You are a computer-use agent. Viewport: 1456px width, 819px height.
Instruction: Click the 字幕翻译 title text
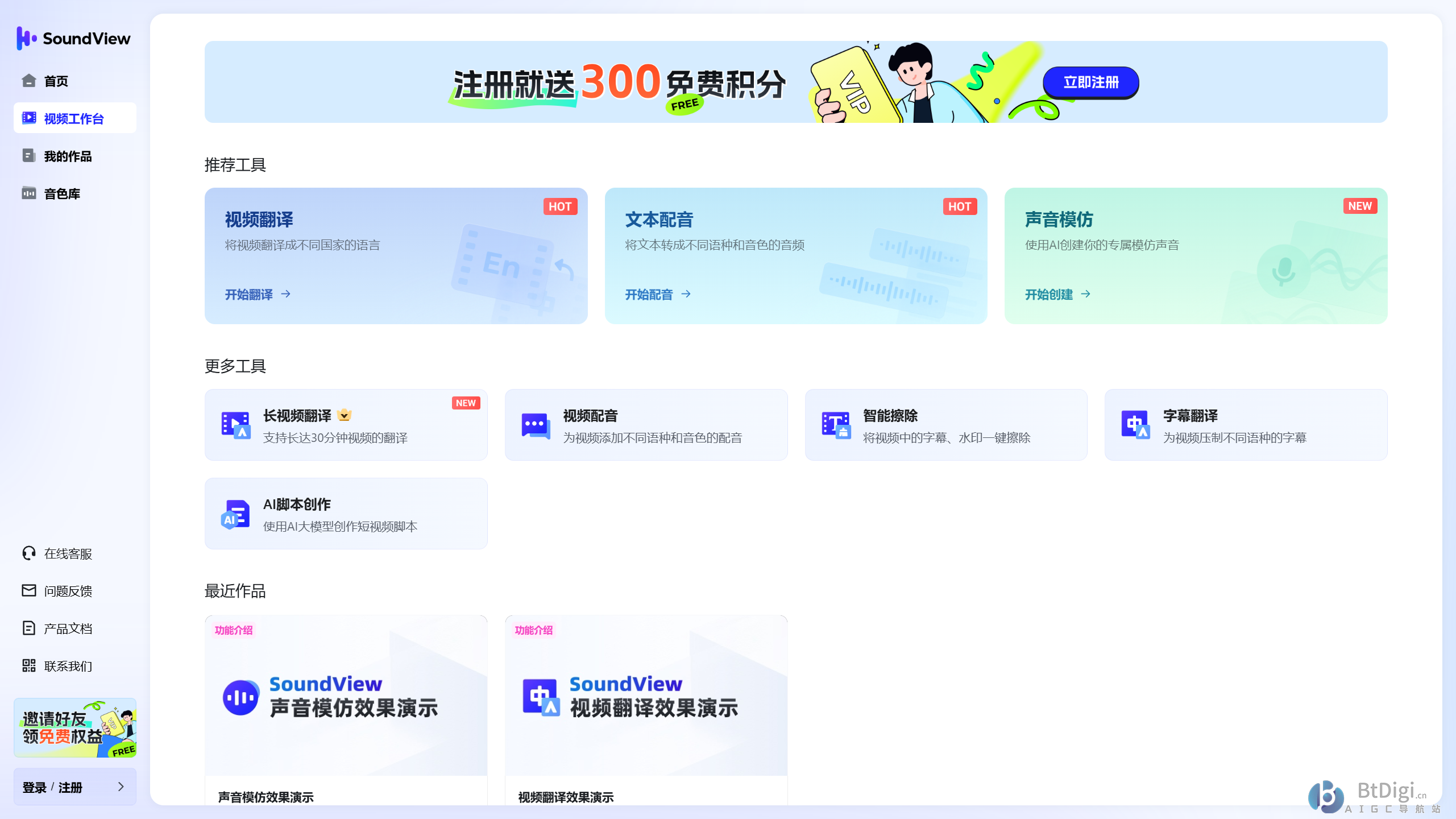[1190, 416]
